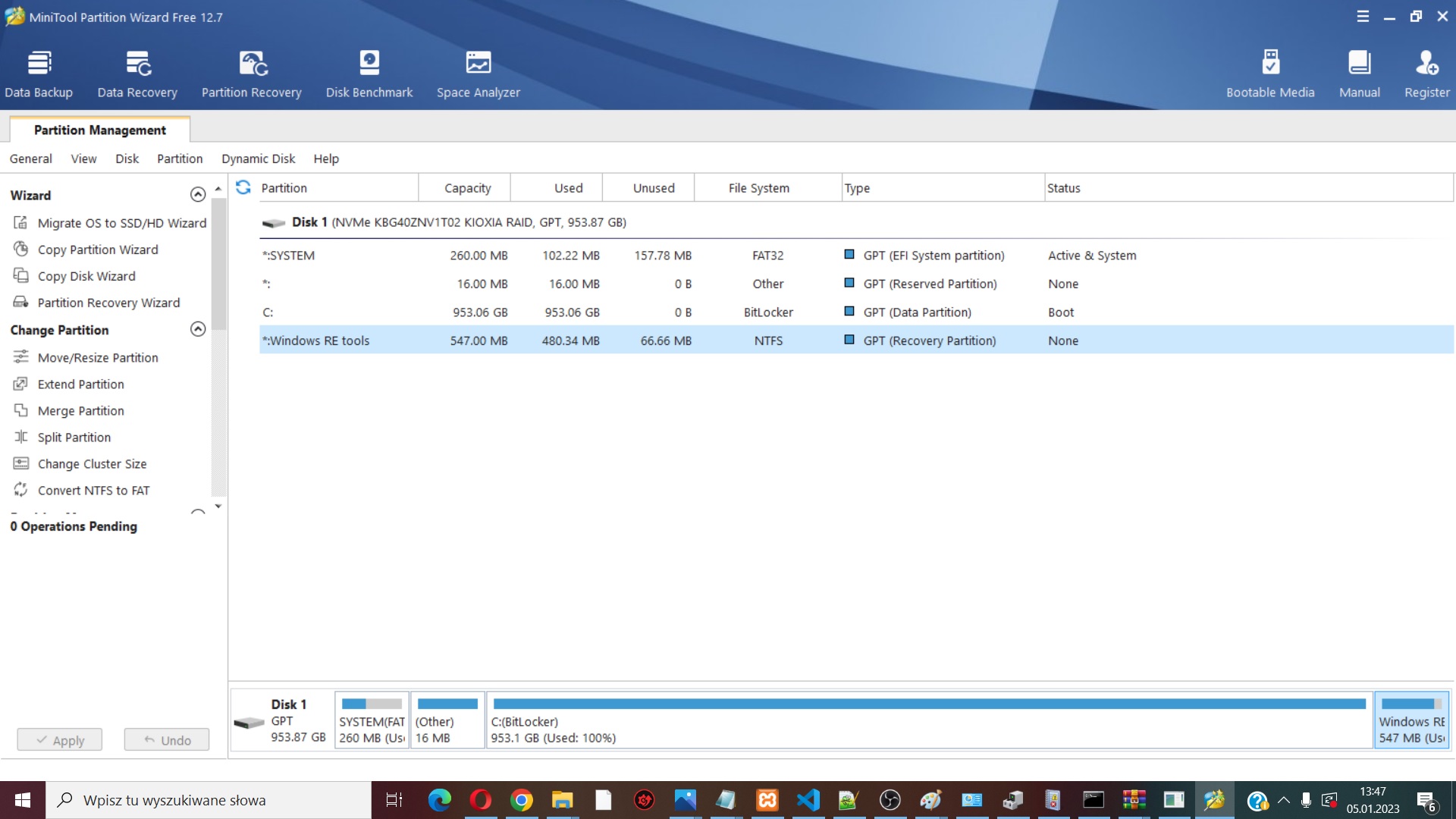Viewport: 1456px width, 819px height.
Task: Select Disk 1 in the disk map
Action: pyautogui.click(x=281, y=720)
